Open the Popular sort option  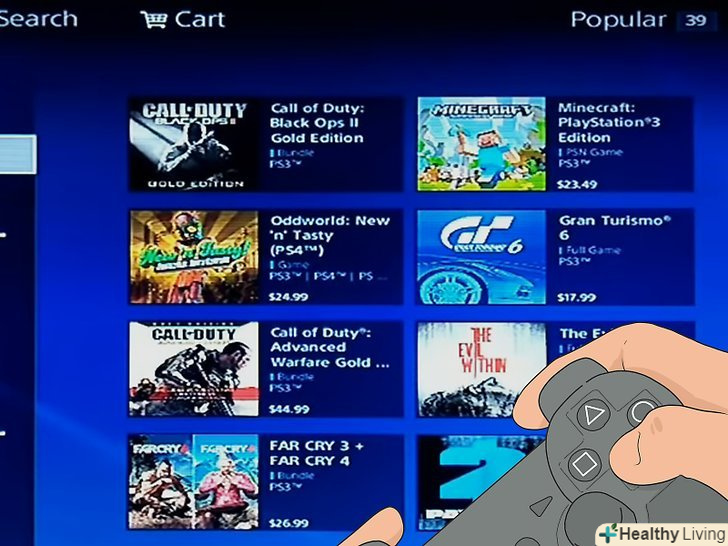[x=618, y=20]
